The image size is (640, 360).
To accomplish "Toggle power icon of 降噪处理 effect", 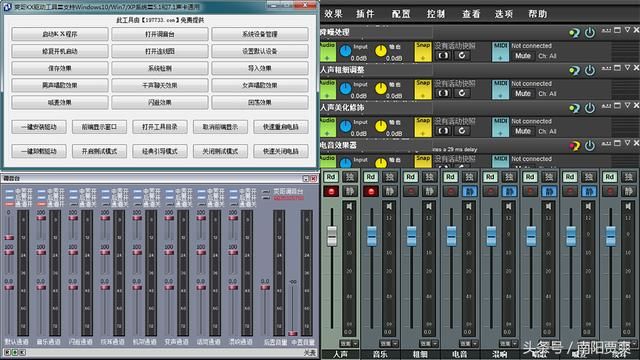I will click(x=590, y=32).
